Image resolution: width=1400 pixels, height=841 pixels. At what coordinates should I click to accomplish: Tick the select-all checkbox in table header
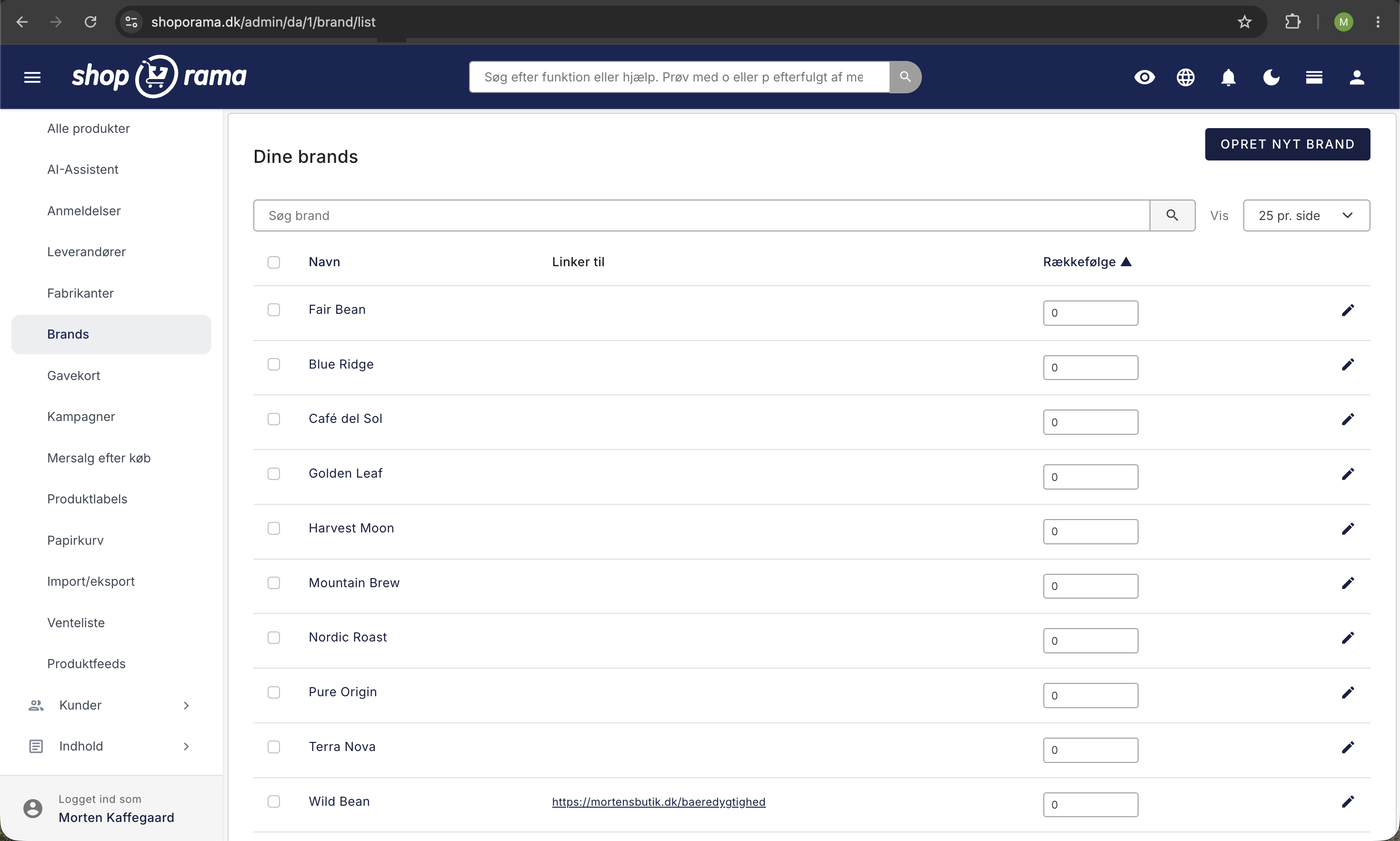tap(274, 262)
